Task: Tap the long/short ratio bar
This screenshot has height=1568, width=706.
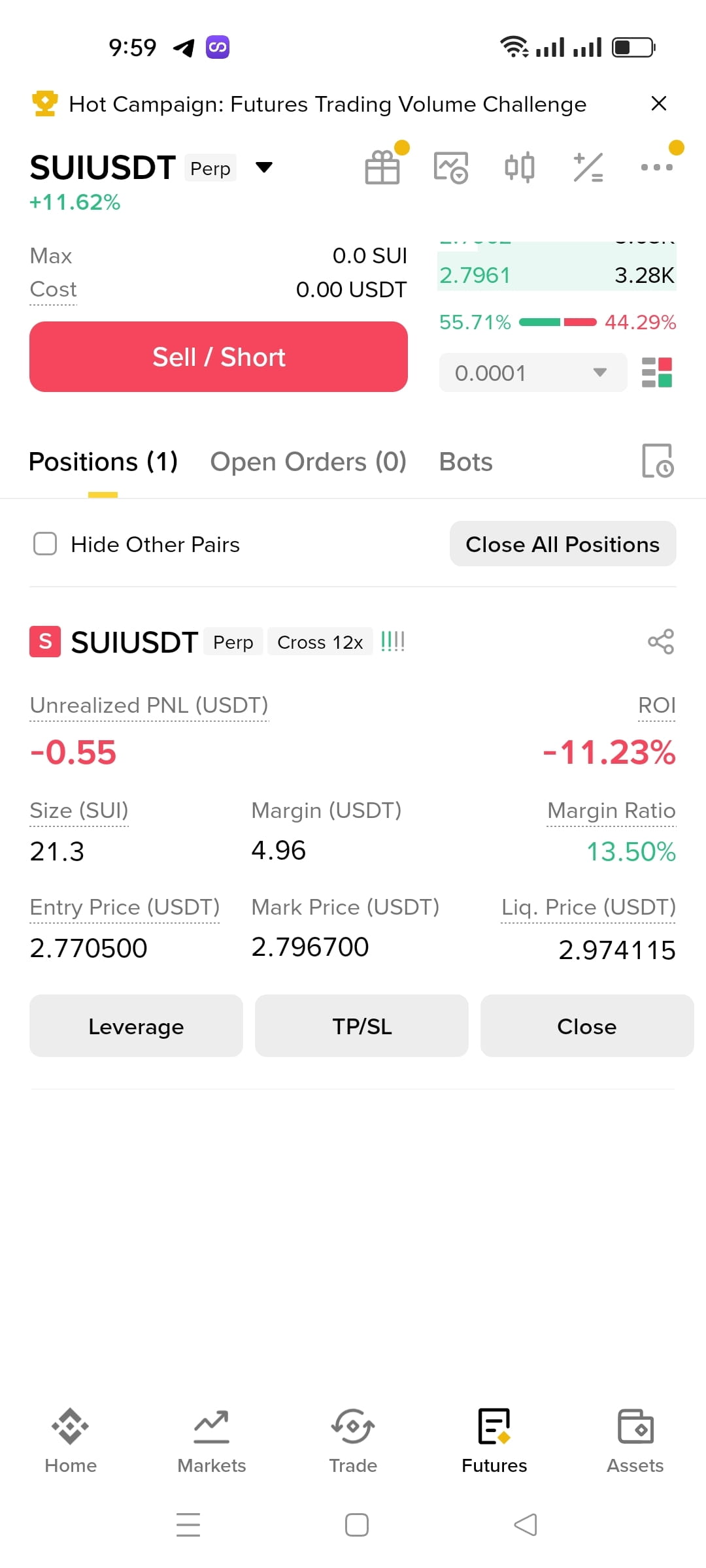Action: (x=558, y=322)
